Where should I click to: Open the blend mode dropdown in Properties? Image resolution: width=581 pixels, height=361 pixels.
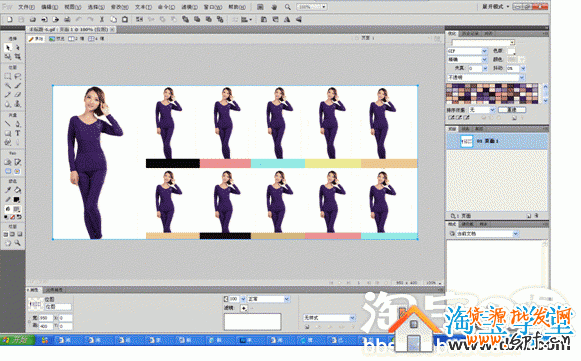(x=269, y=299)
